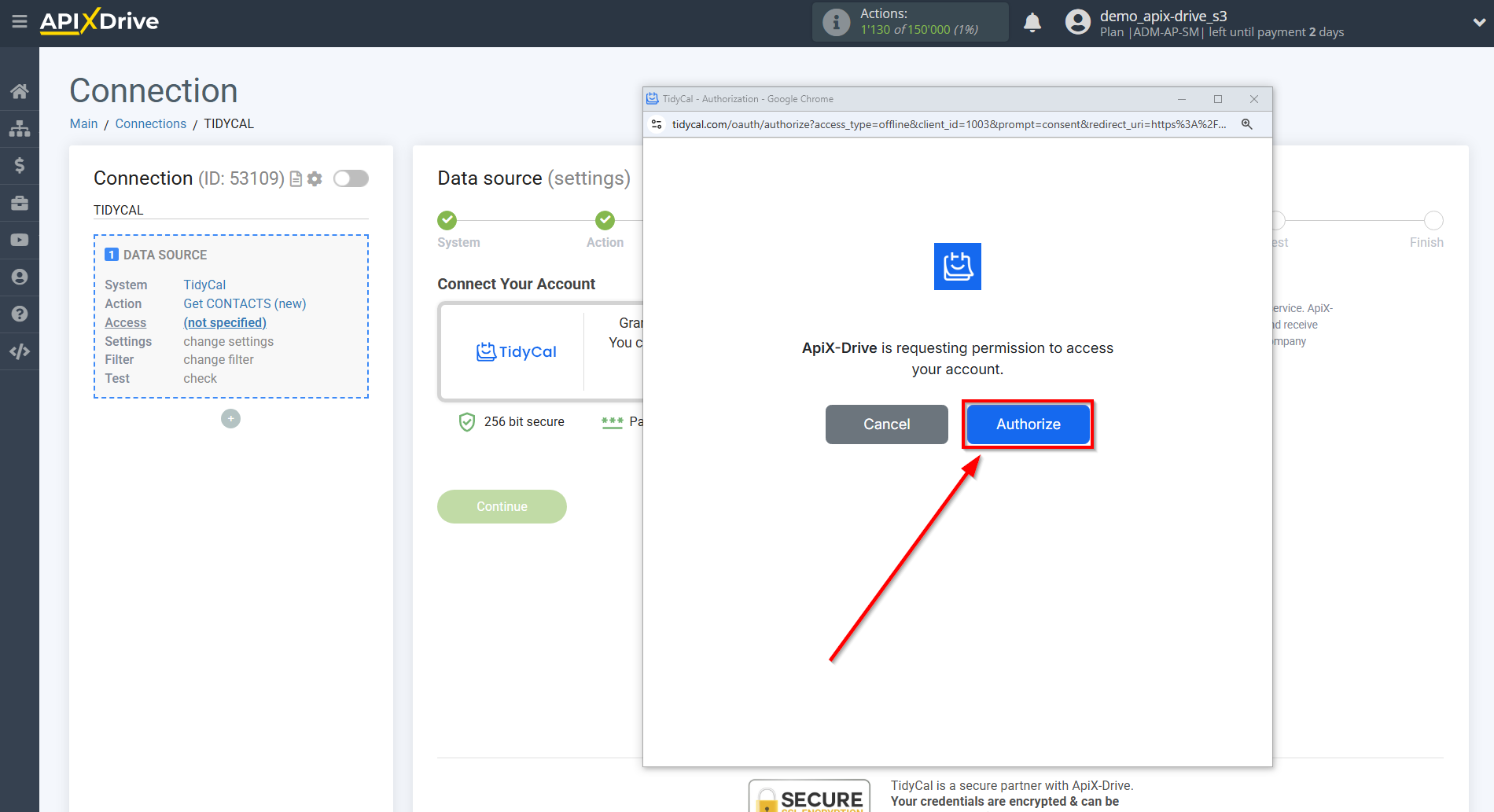Select the briefcase icon in the sidebar
The height and width of the screenshot is (812, 1494).
tap(20, 202)
